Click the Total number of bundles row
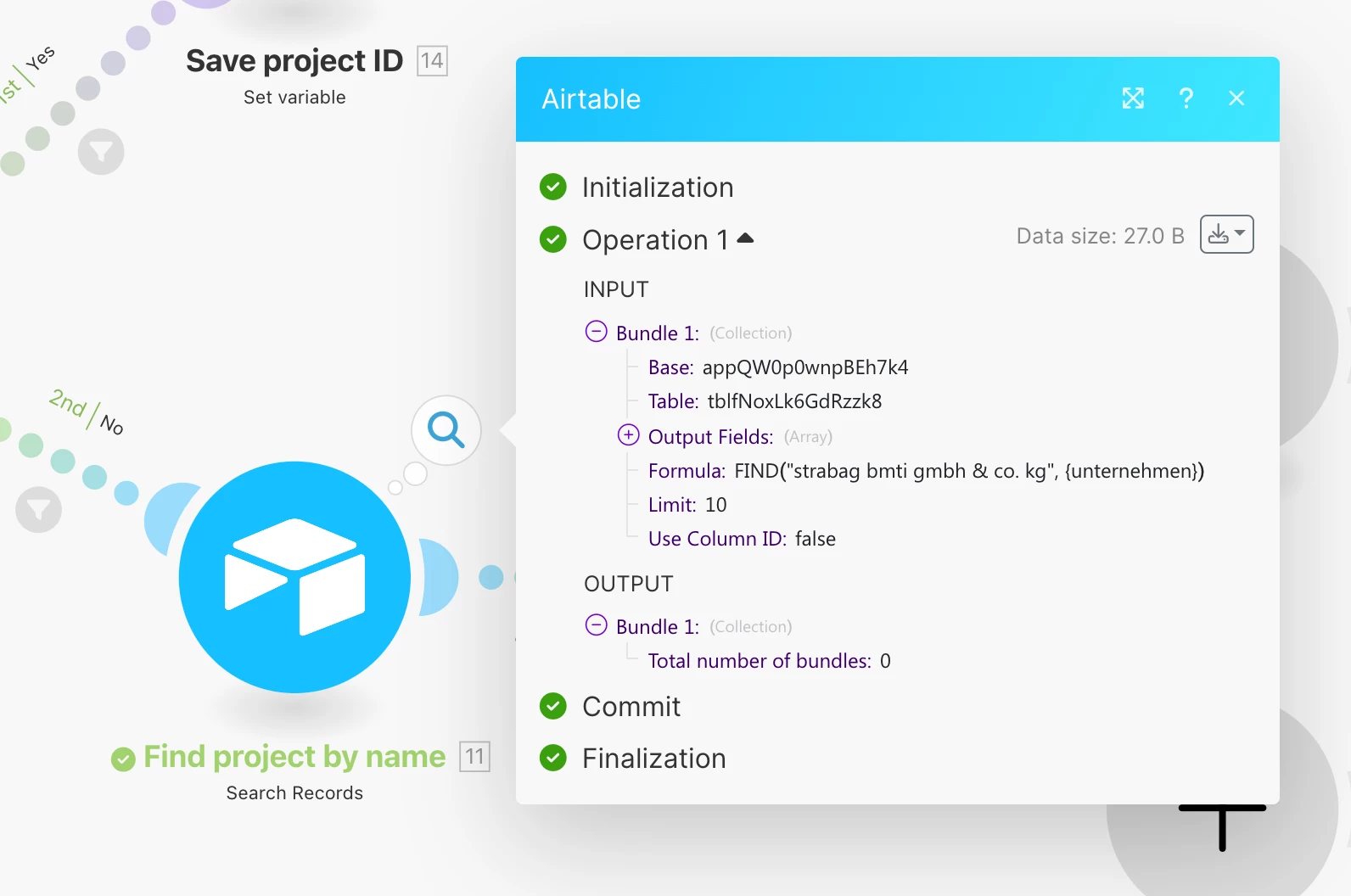The image size is (1351, 896). tap(770, 661)
